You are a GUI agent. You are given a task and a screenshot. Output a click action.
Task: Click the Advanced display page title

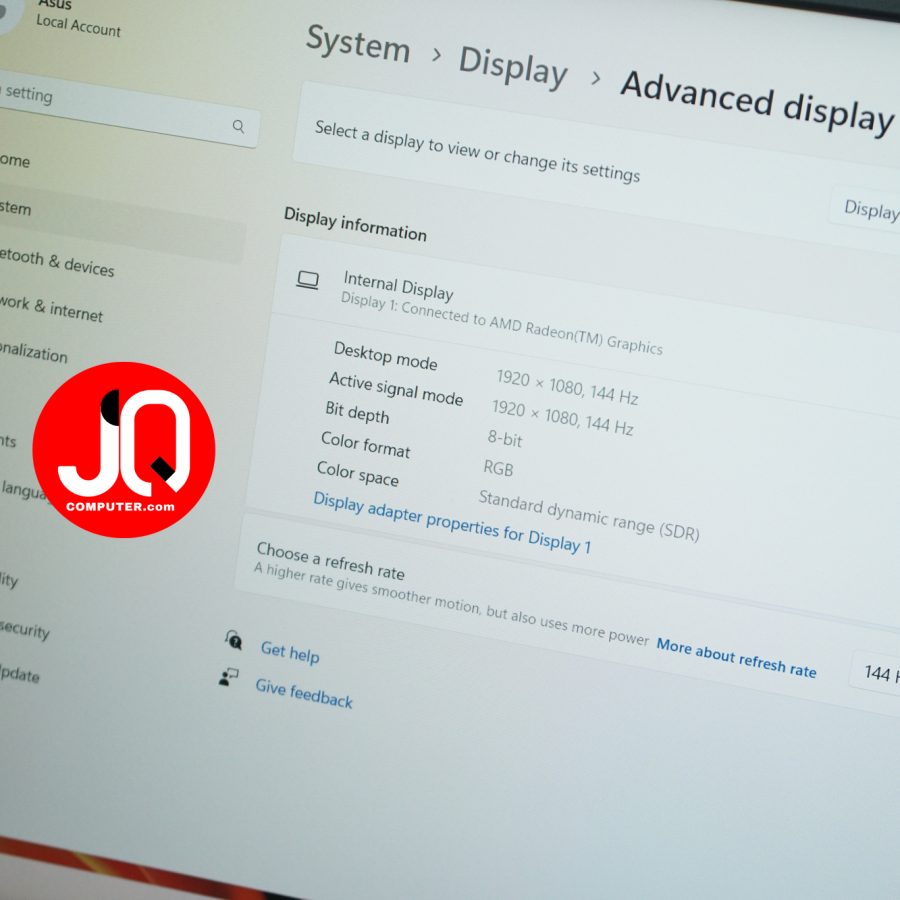point(758,102)
